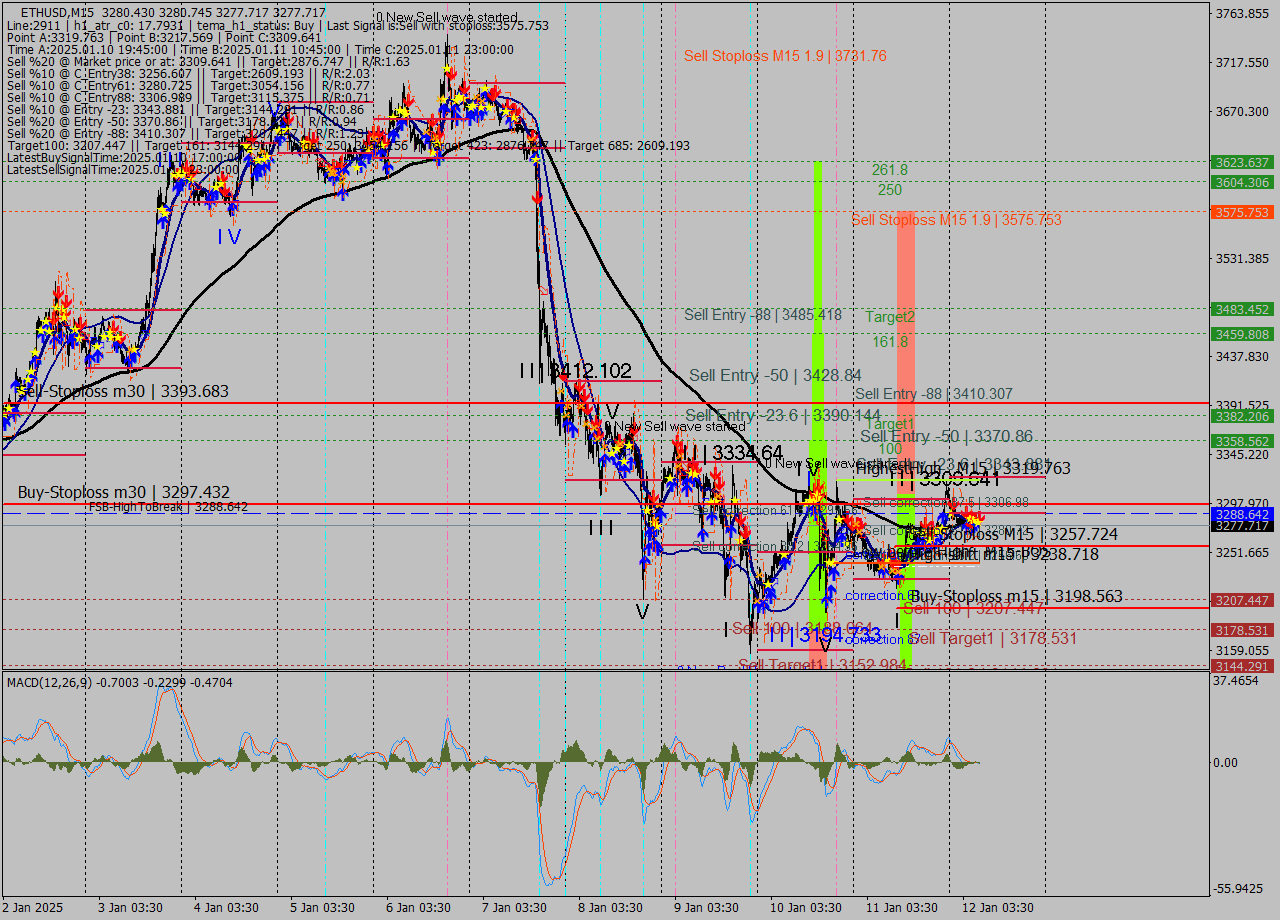Click the '7 Jan 03:30' date label
Image resolution: width=1280 pixels, height=920 pixels.
pyautogui.click(x=514, y=908)
